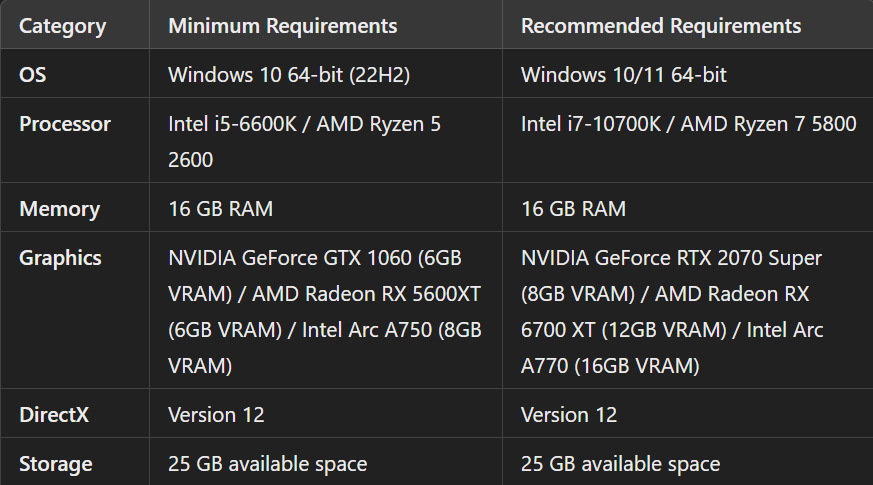Image resolution: width=873 pixels, height=485 pixels.
Task: Click the minimum DirectX Version 12 cell
Action: 216,414
